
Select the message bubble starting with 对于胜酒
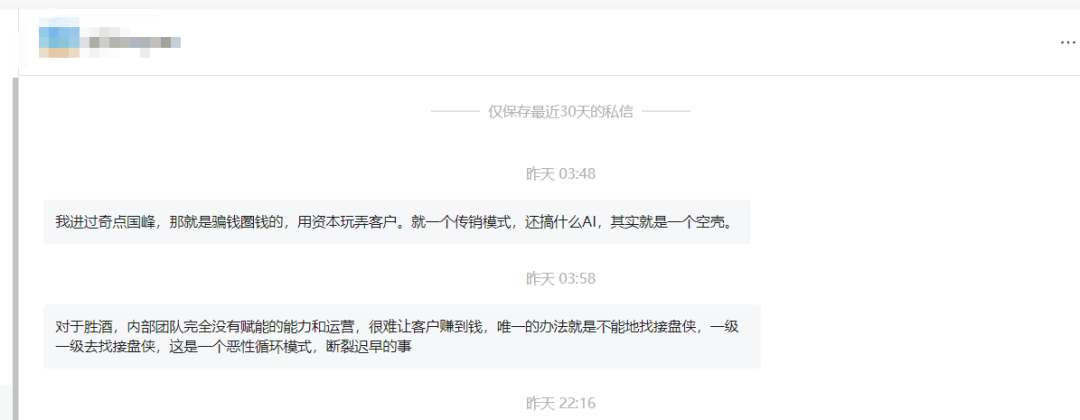(x=402, y=337)
